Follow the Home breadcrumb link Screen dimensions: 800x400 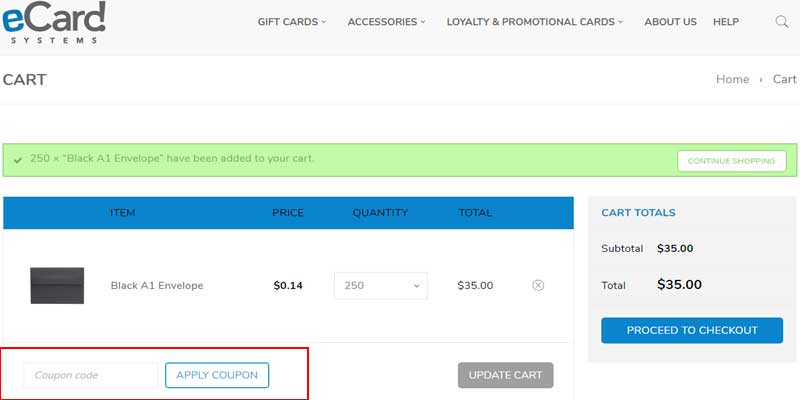point(732,79)
